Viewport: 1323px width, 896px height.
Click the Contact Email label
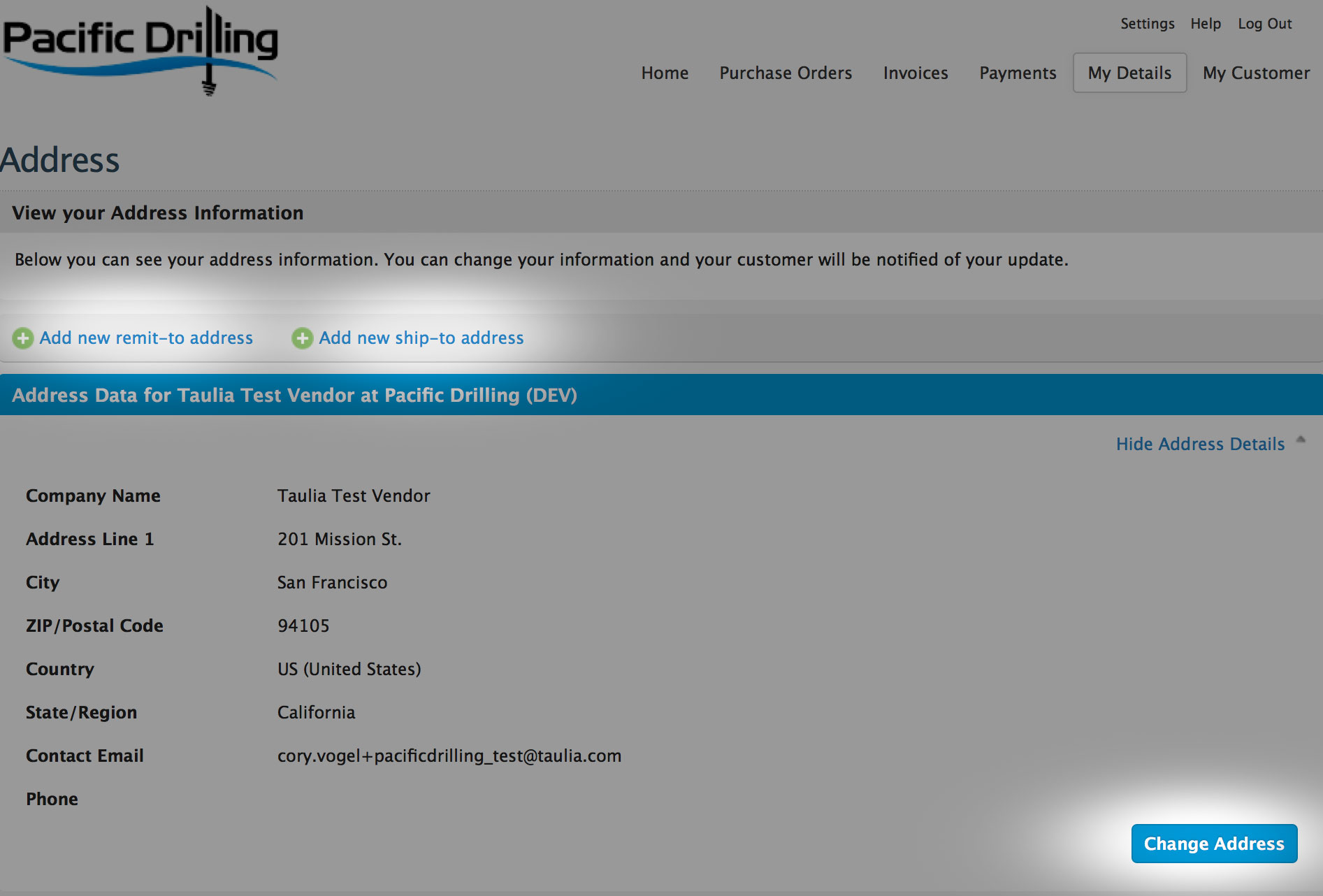tap(85, 756)
